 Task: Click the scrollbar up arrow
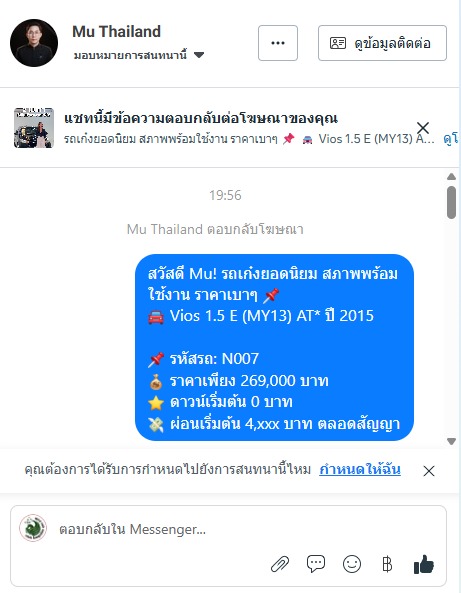pyautogui.click(x=451, y=177)
